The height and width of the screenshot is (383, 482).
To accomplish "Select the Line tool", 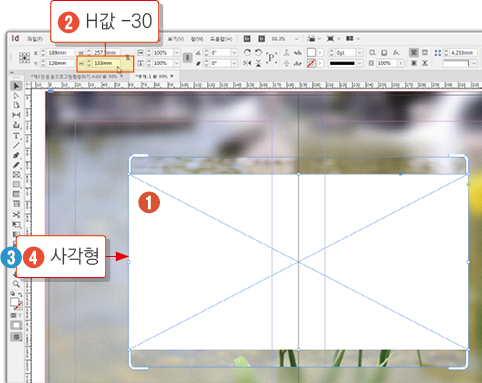I will [x=16, y=145].
